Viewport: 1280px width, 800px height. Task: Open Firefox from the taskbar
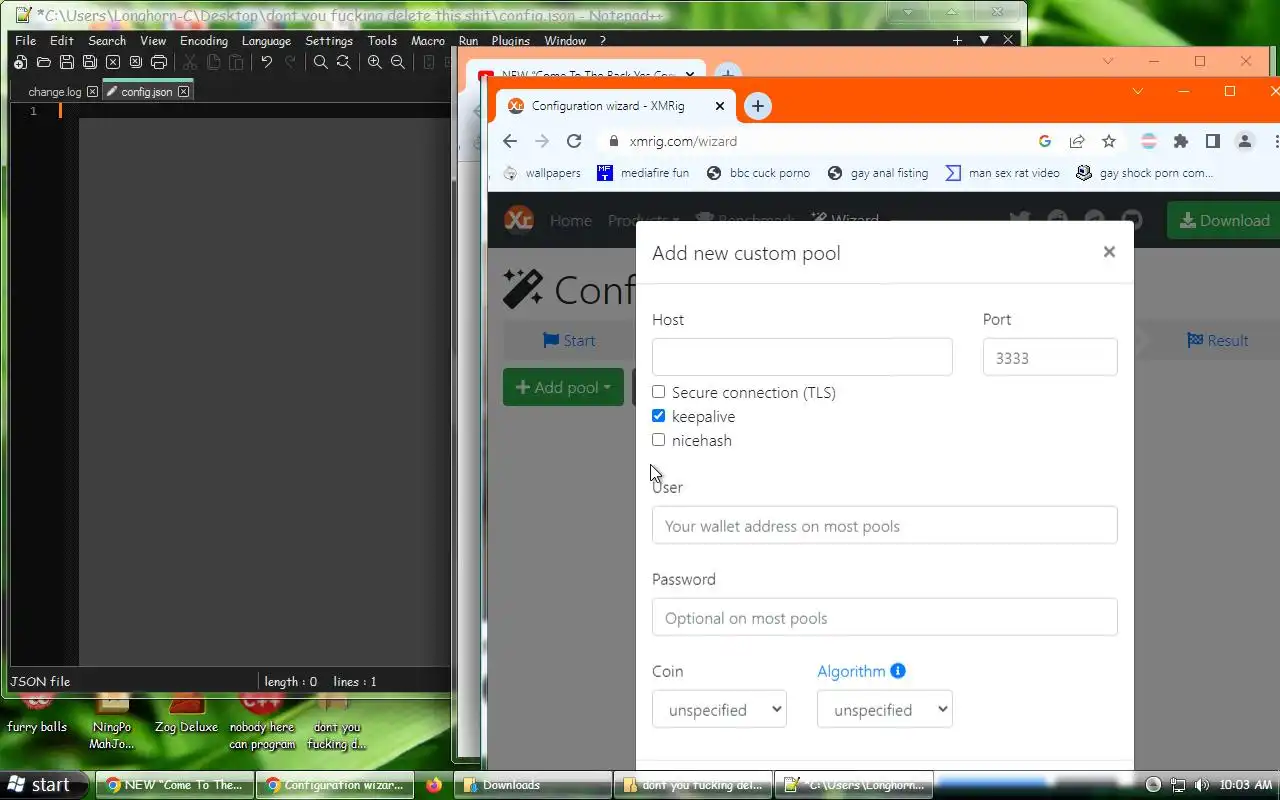click(x=433, y=785)
